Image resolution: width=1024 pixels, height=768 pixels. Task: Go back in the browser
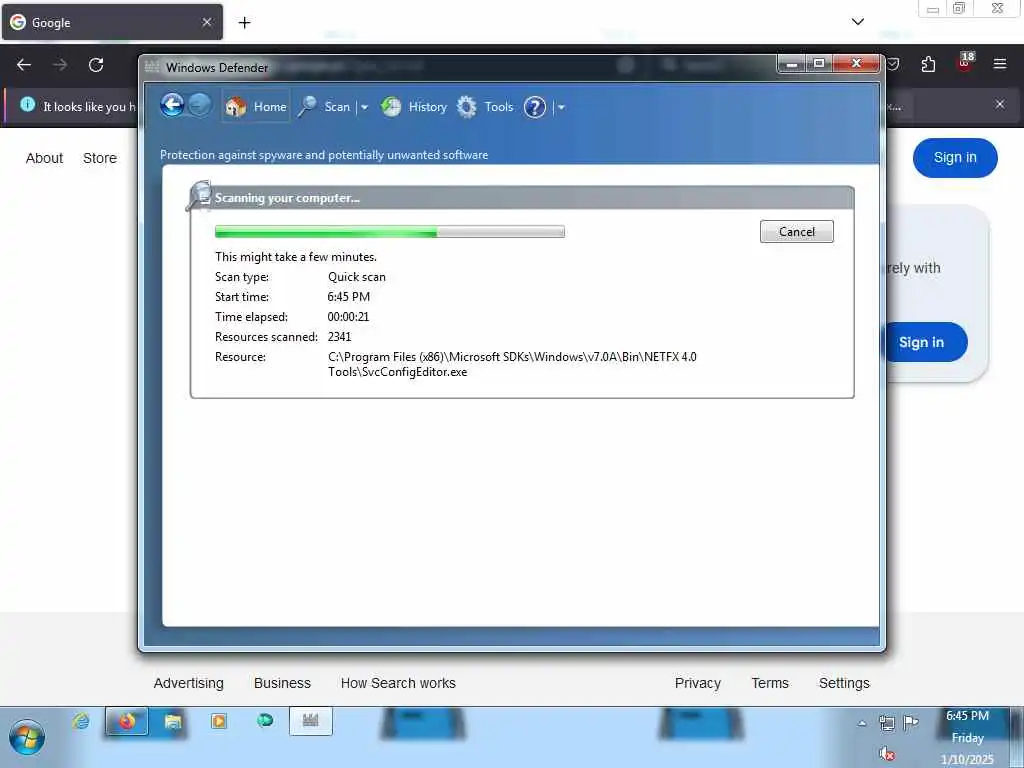24,65
